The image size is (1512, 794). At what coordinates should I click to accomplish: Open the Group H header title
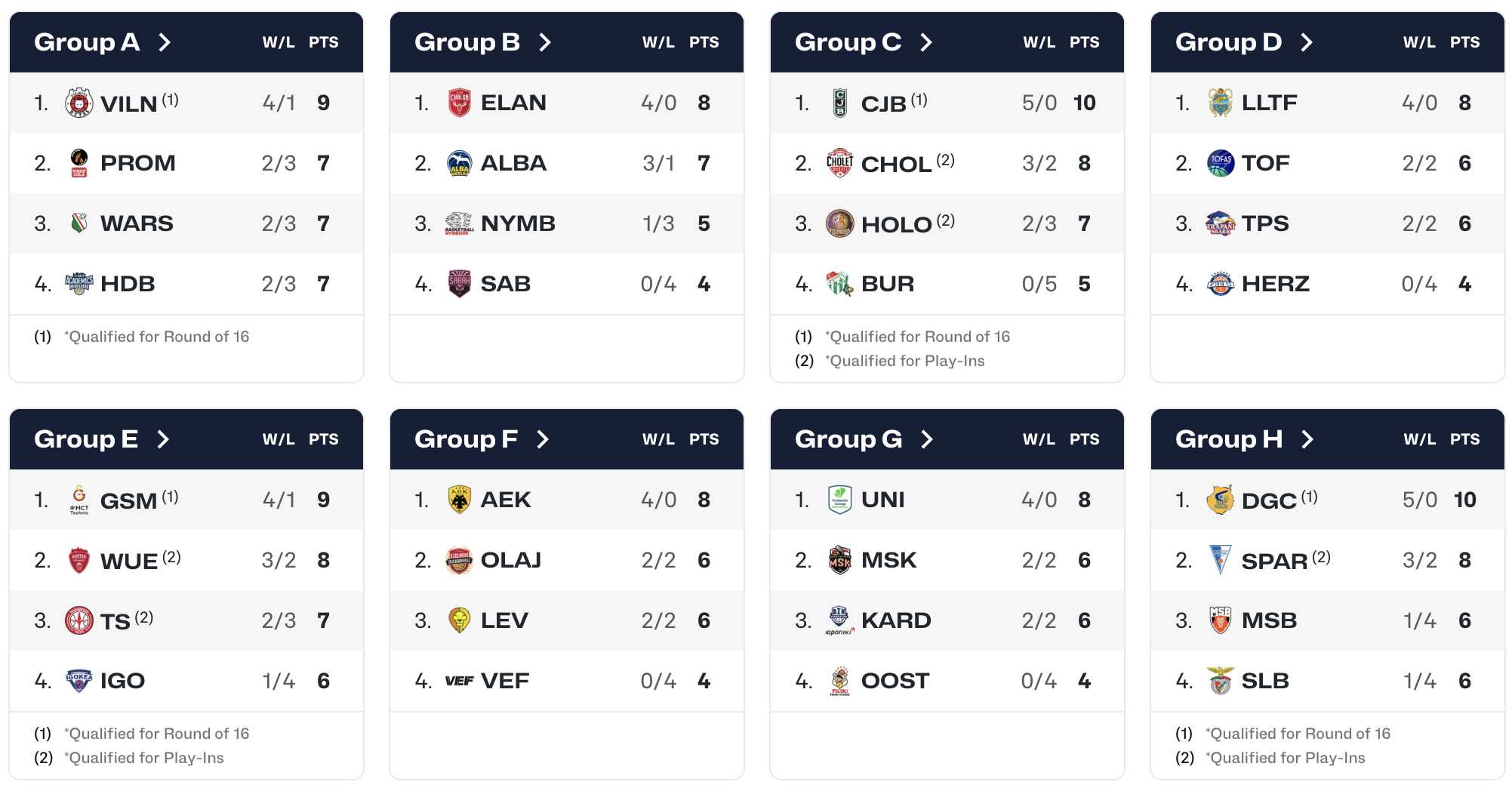pos(1228,439)
